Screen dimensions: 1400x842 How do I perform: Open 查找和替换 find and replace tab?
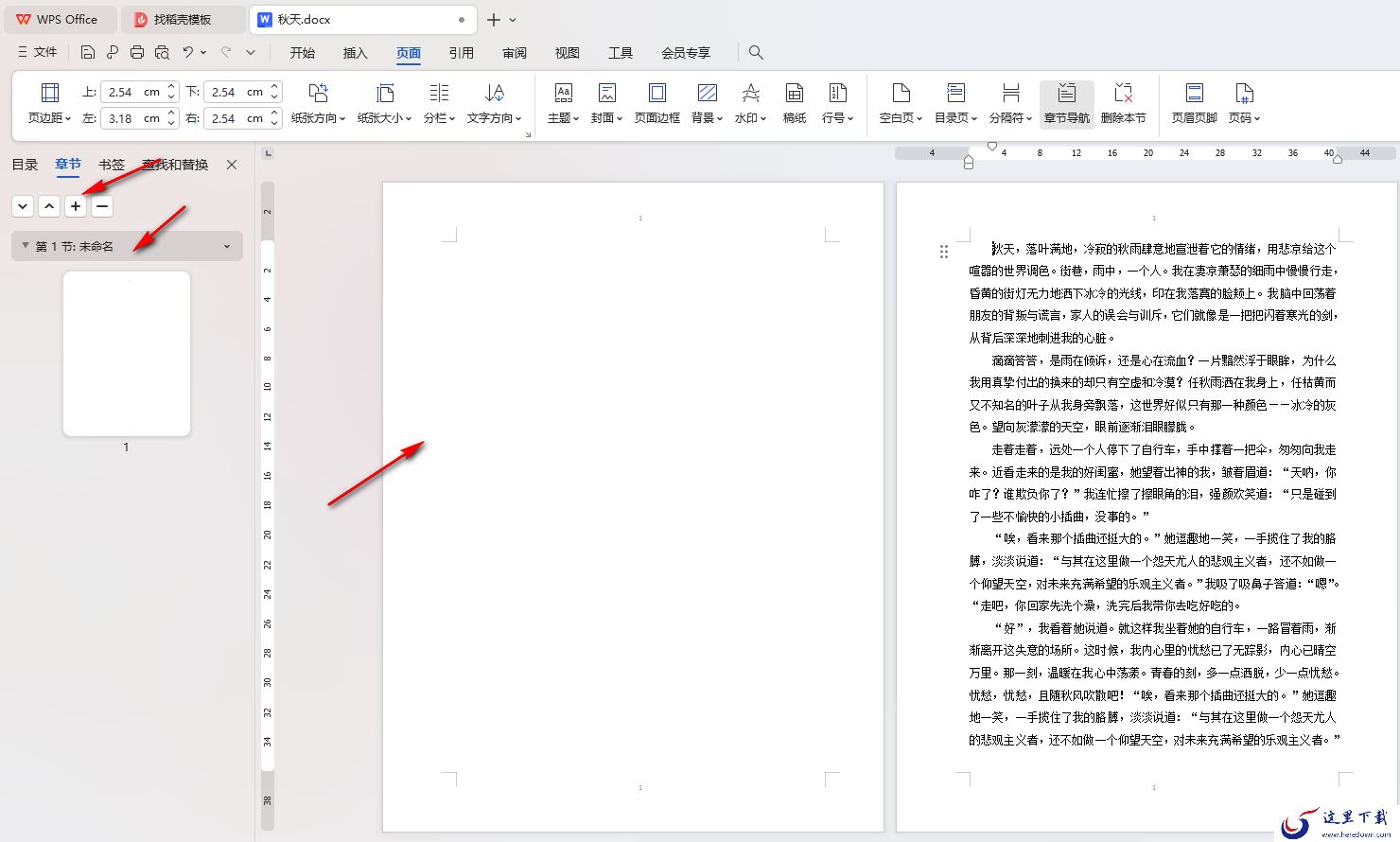[175, 165]
